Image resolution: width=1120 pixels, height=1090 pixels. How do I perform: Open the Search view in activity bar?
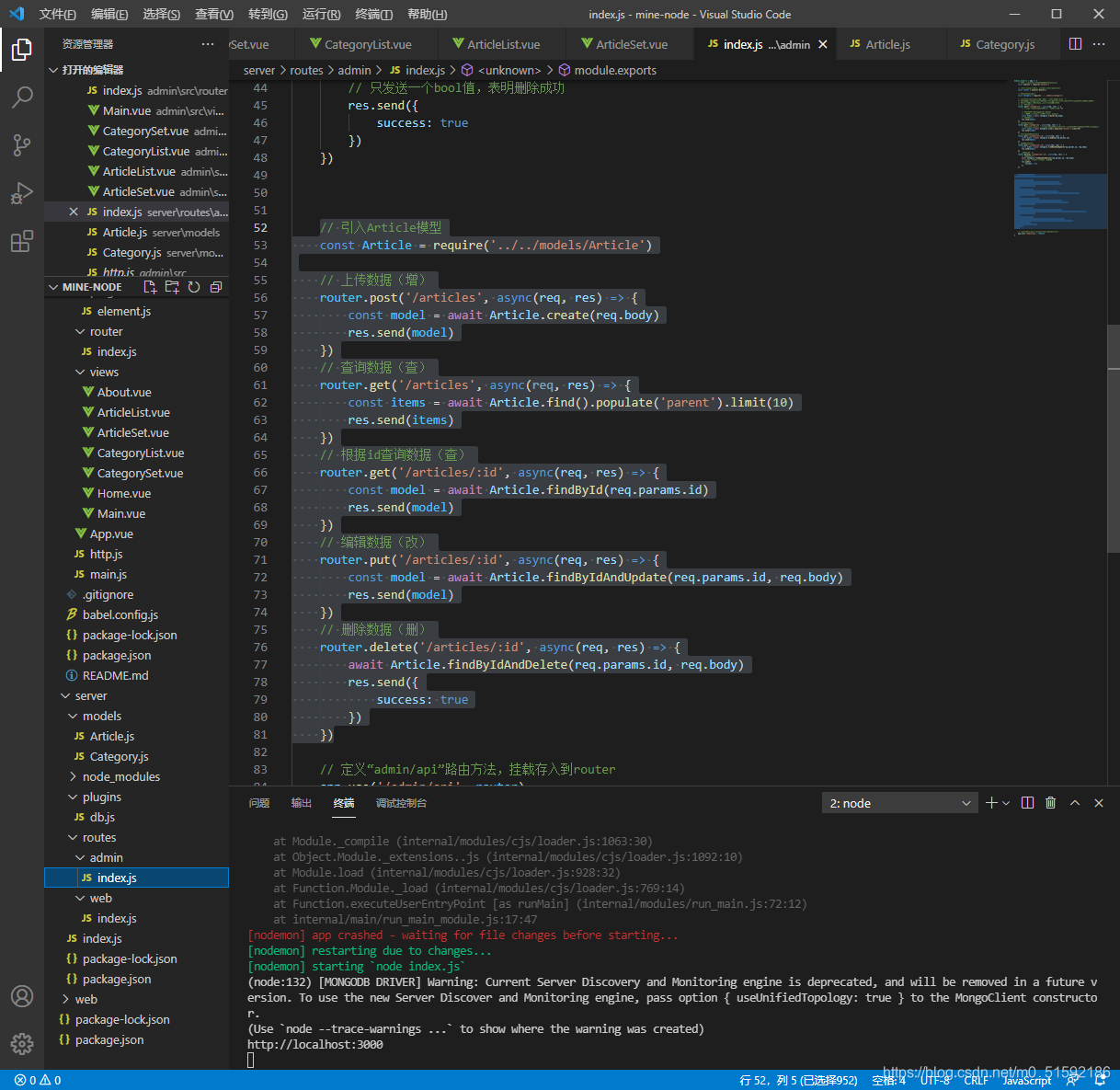pyautogui.click(x=22, y=97)
